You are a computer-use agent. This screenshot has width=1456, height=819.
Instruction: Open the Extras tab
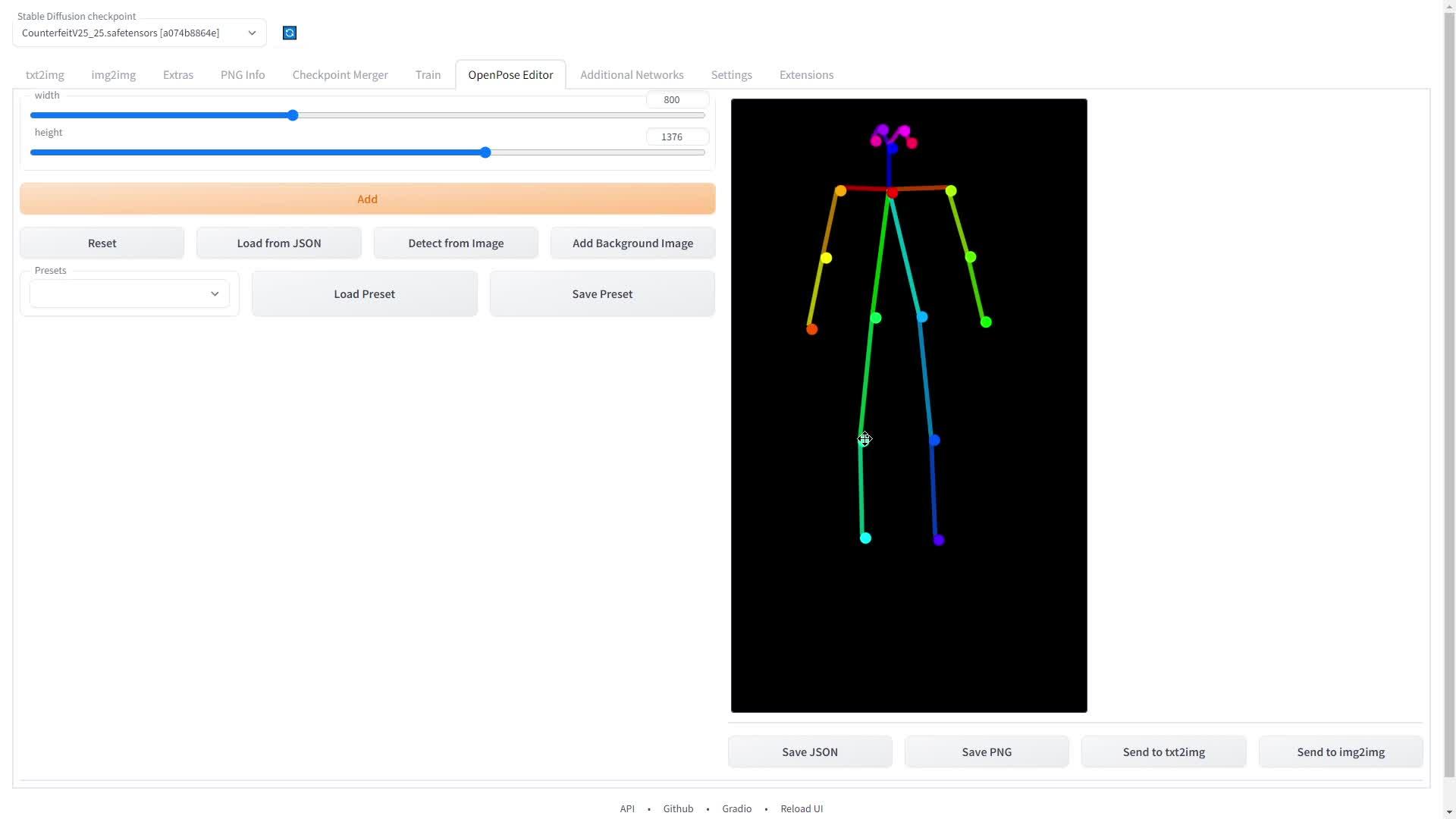[x=178, y=74]
